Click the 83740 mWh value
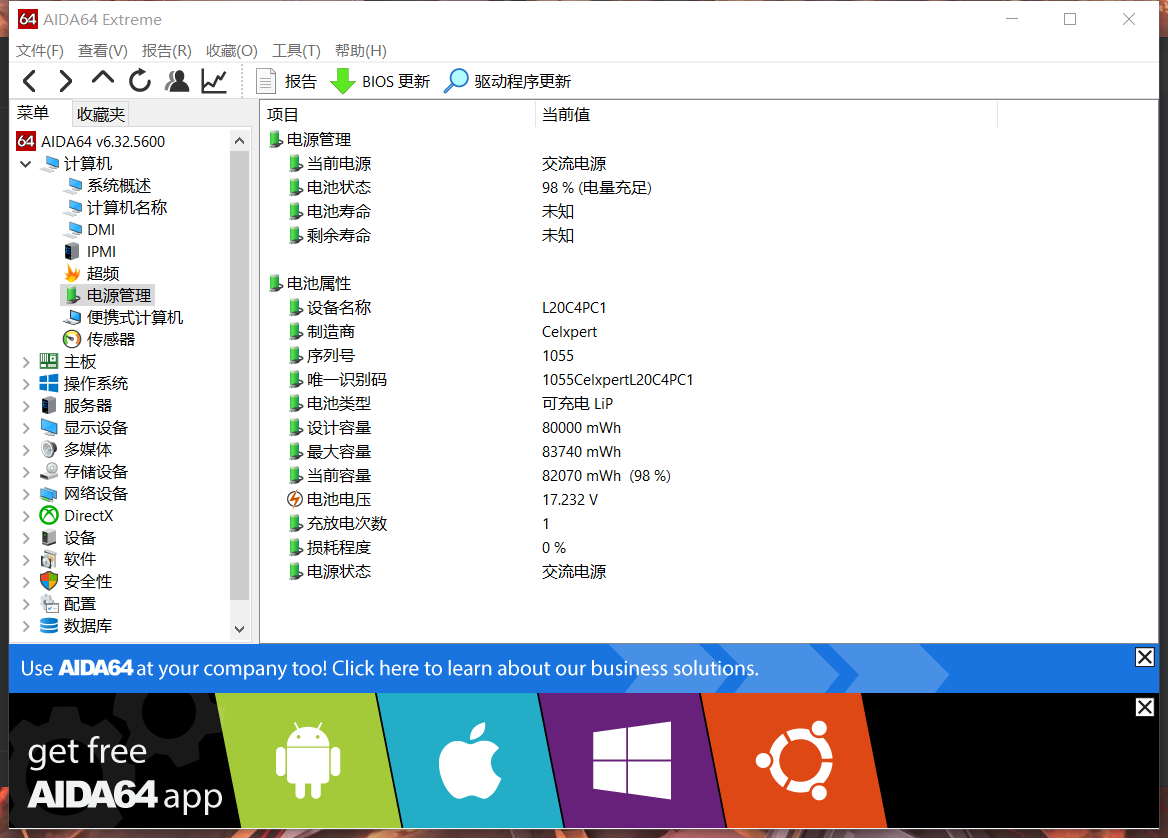 [581, 452]
